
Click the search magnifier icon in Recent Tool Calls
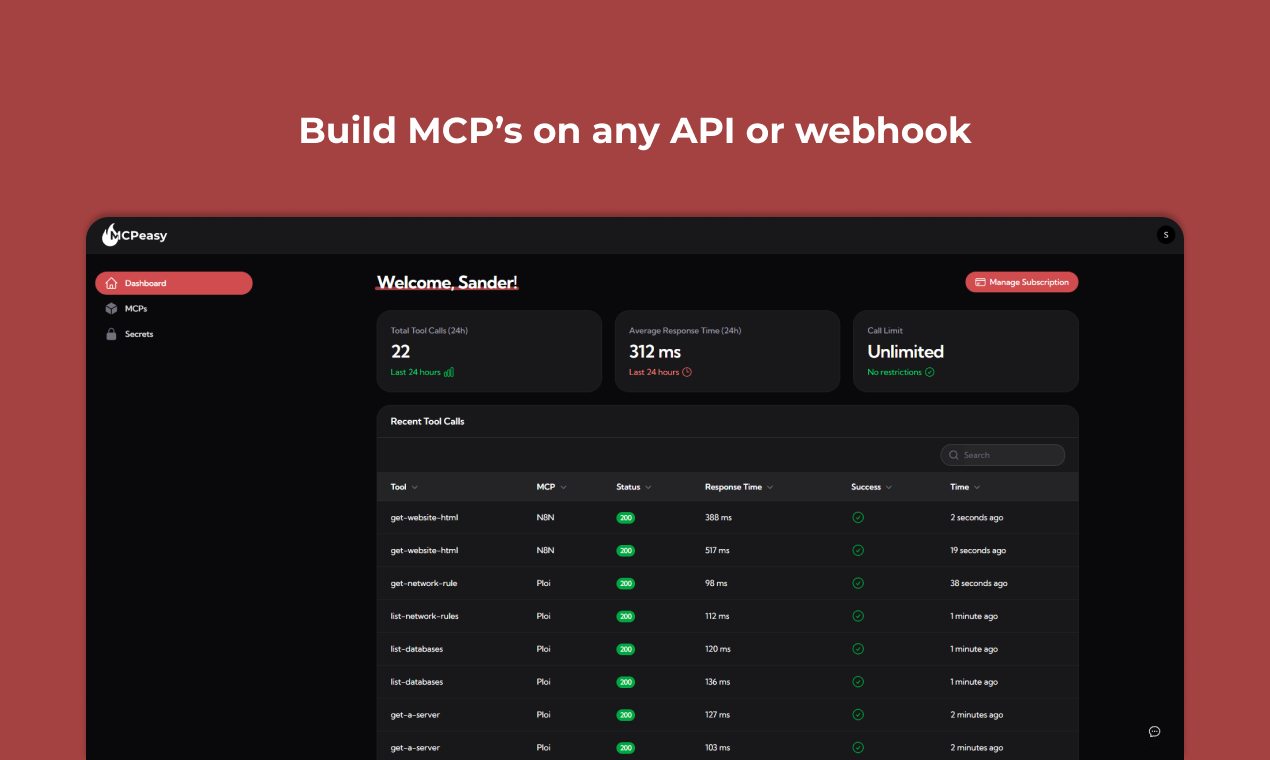pyautogui.click(x=953, y=454)
